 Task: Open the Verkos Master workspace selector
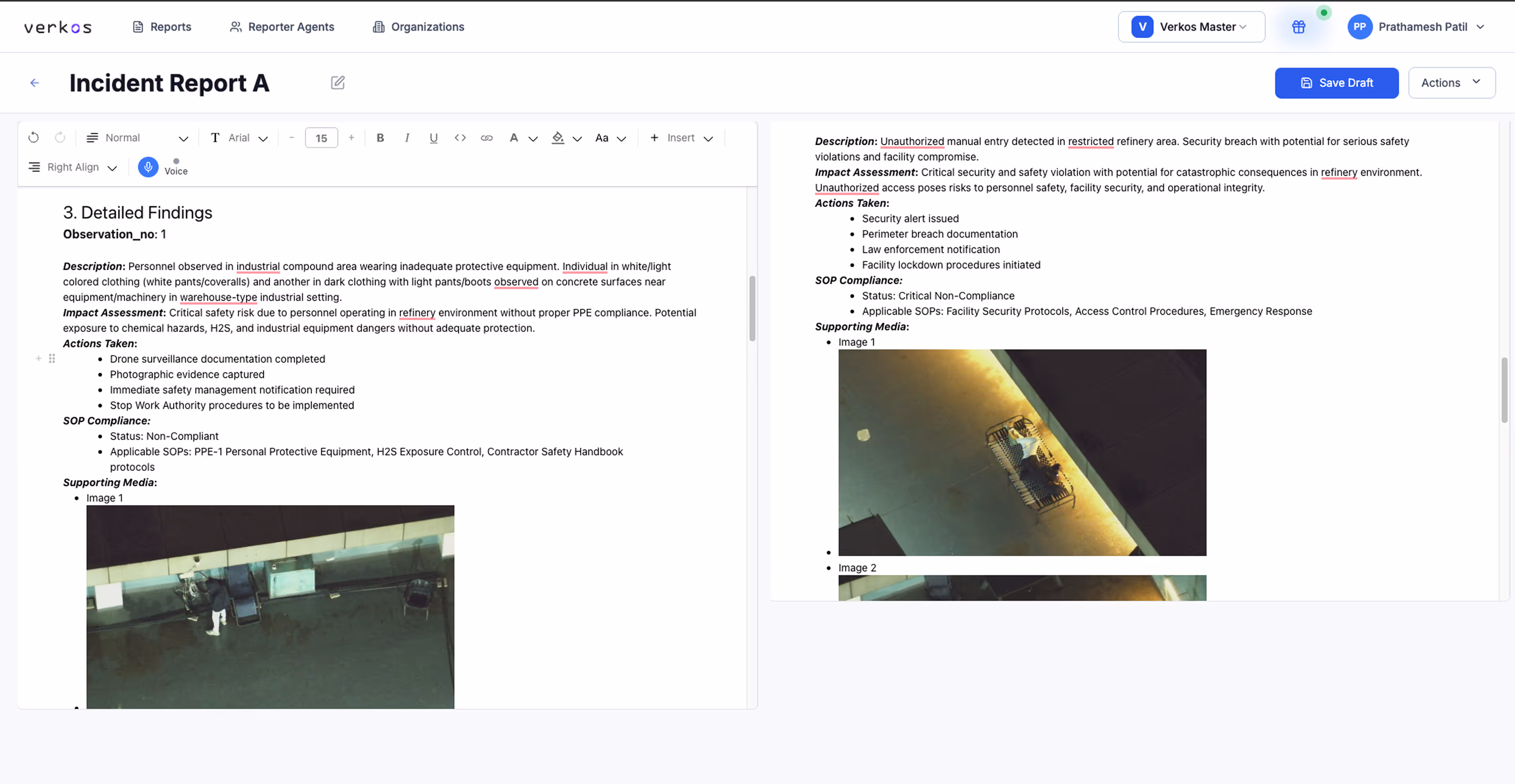coord(1191,27)
